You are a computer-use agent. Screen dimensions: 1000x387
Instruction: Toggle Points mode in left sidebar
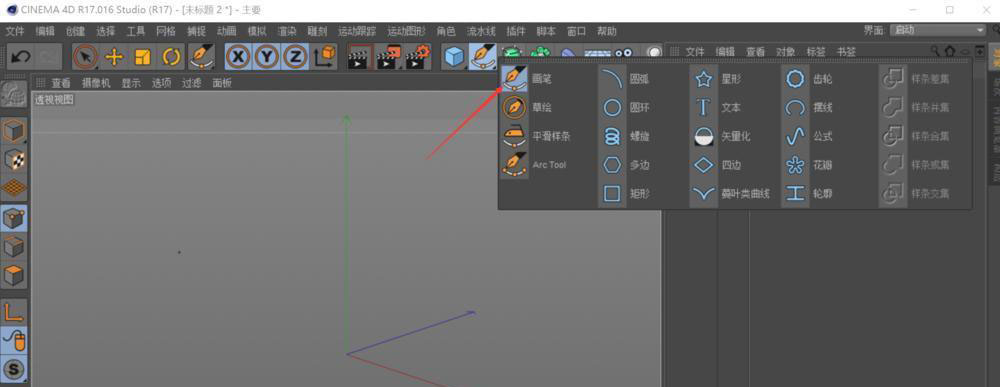click(14, 218)
